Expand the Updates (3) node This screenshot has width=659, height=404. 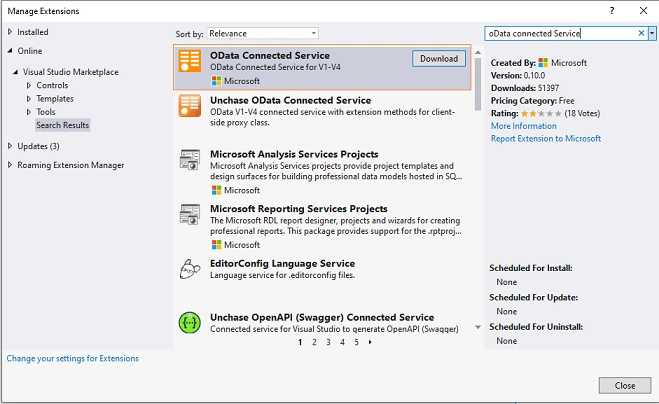[10, 146]
